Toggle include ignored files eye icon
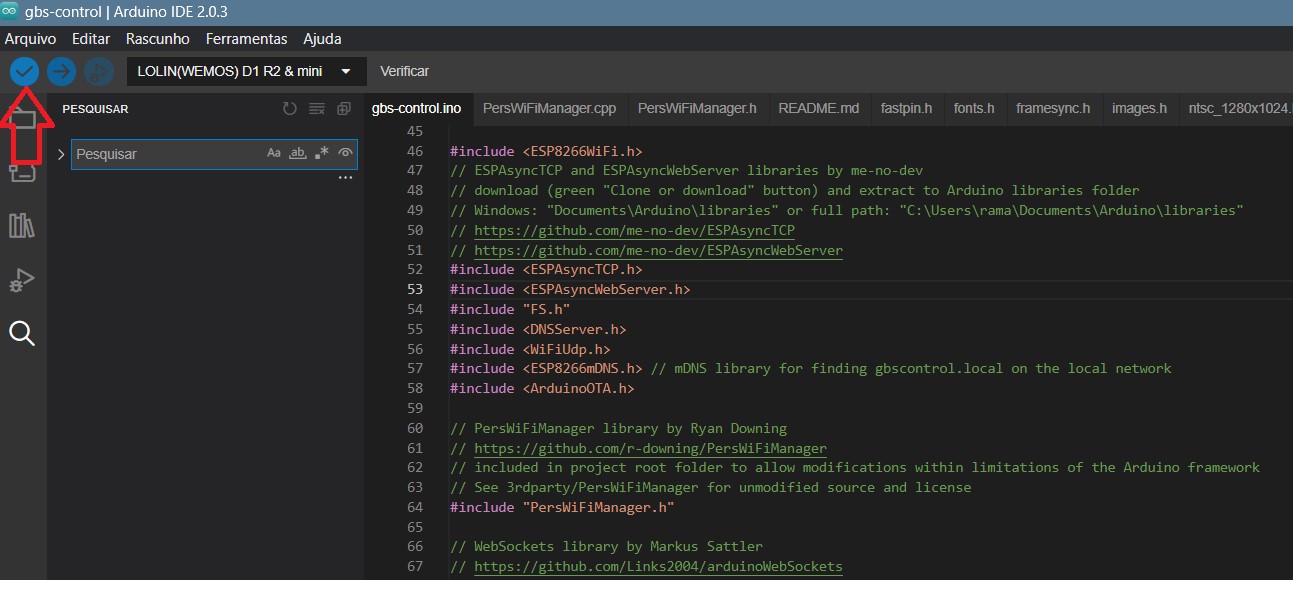The image size is (1293, 589). pos(345,153)
